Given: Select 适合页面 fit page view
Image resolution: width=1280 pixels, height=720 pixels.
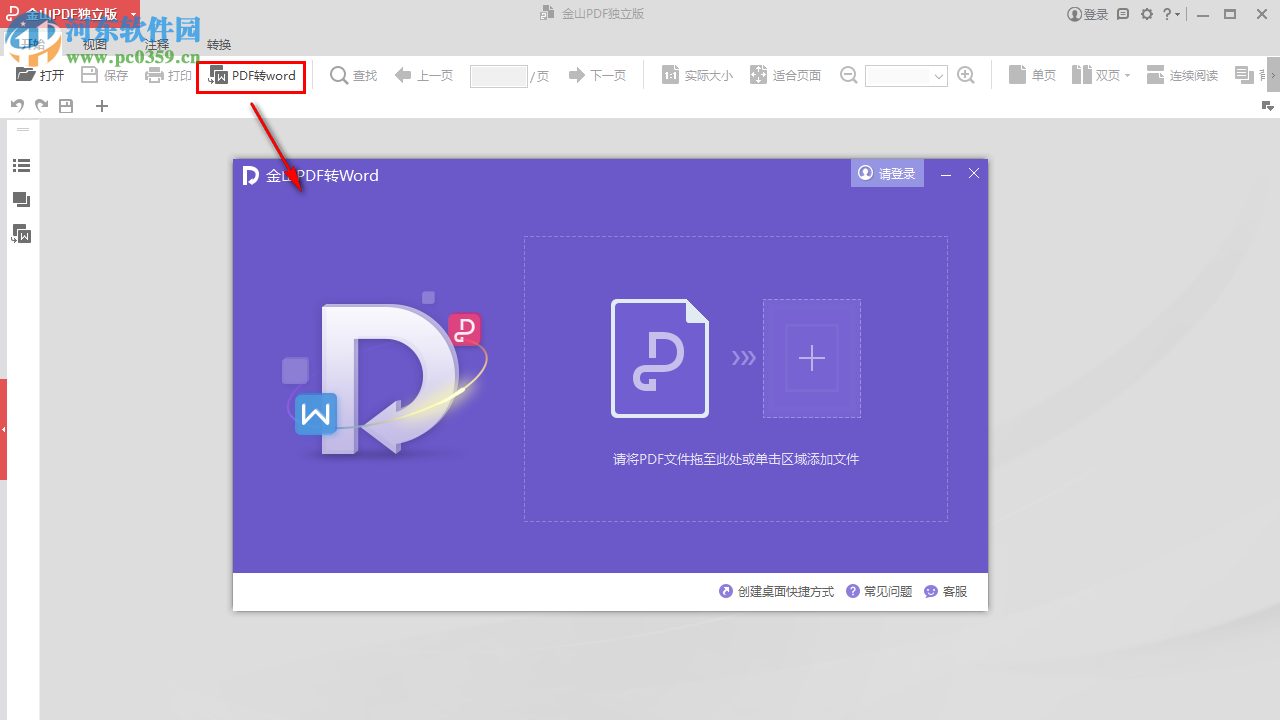Looking at the screenshot, I should pyautogui.click(x=786, y=75).
